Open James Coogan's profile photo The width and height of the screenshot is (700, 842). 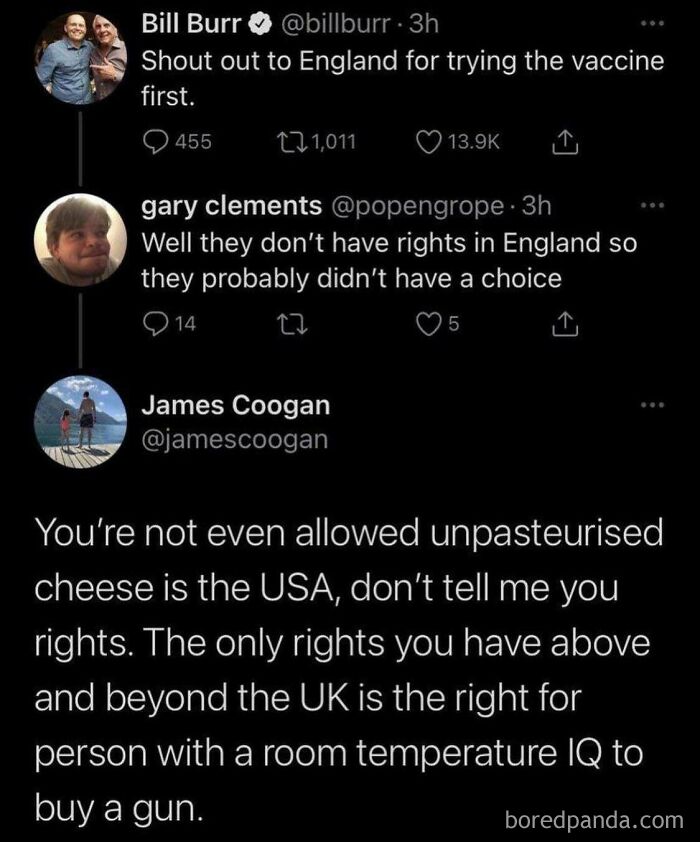click(x=80, y=419)
